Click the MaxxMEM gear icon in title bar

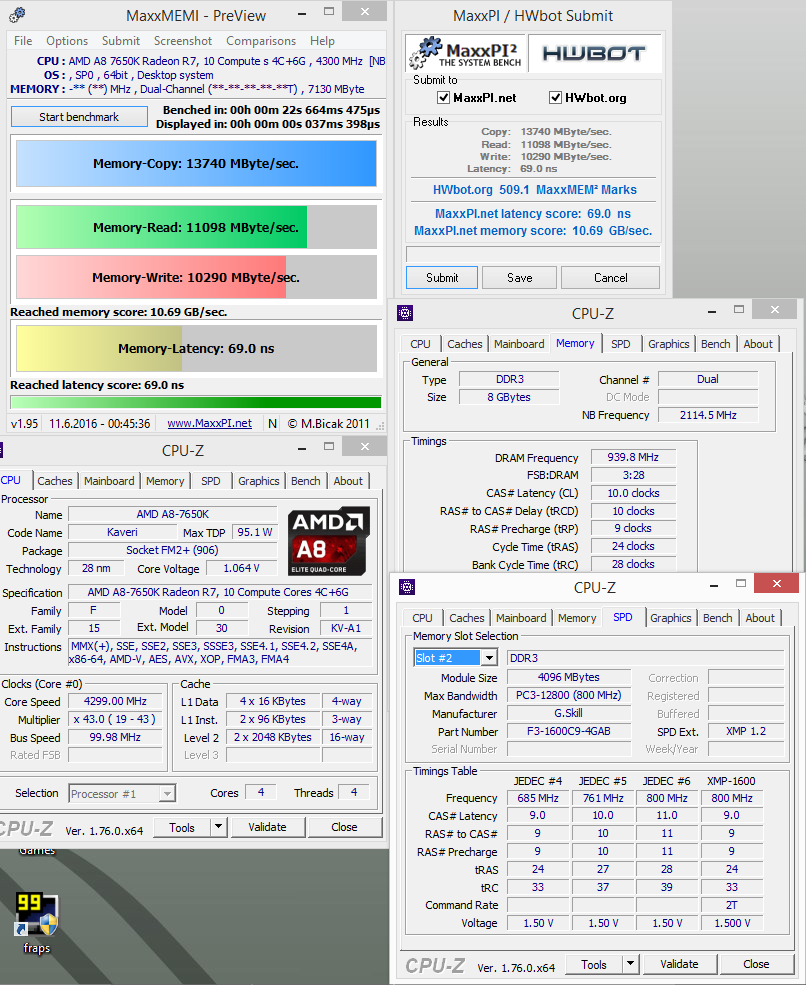point(18,14)
